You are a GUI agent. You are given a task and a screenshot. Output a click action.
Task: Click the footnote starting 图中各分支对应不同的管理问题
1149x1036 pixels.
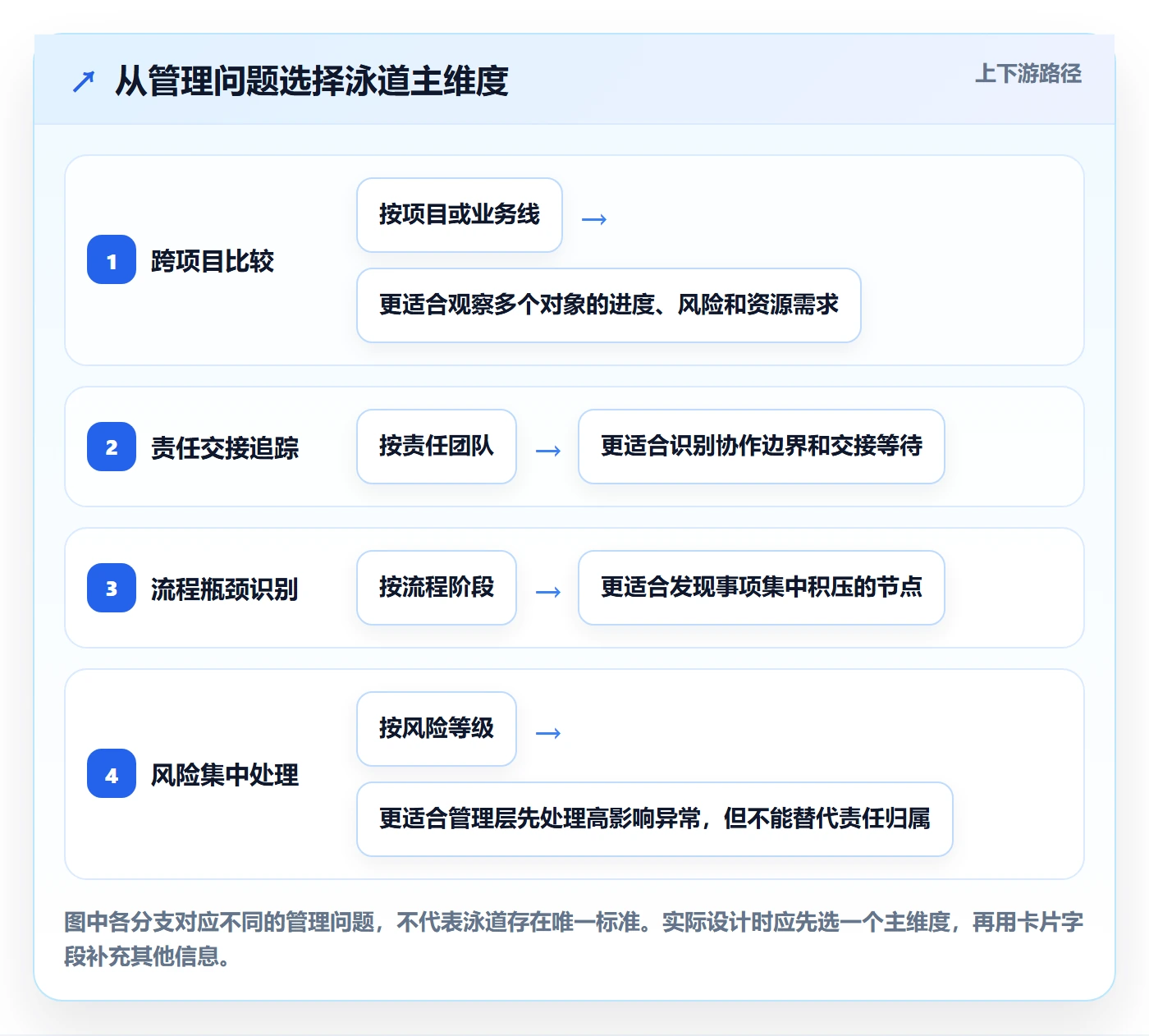point(574,939)
